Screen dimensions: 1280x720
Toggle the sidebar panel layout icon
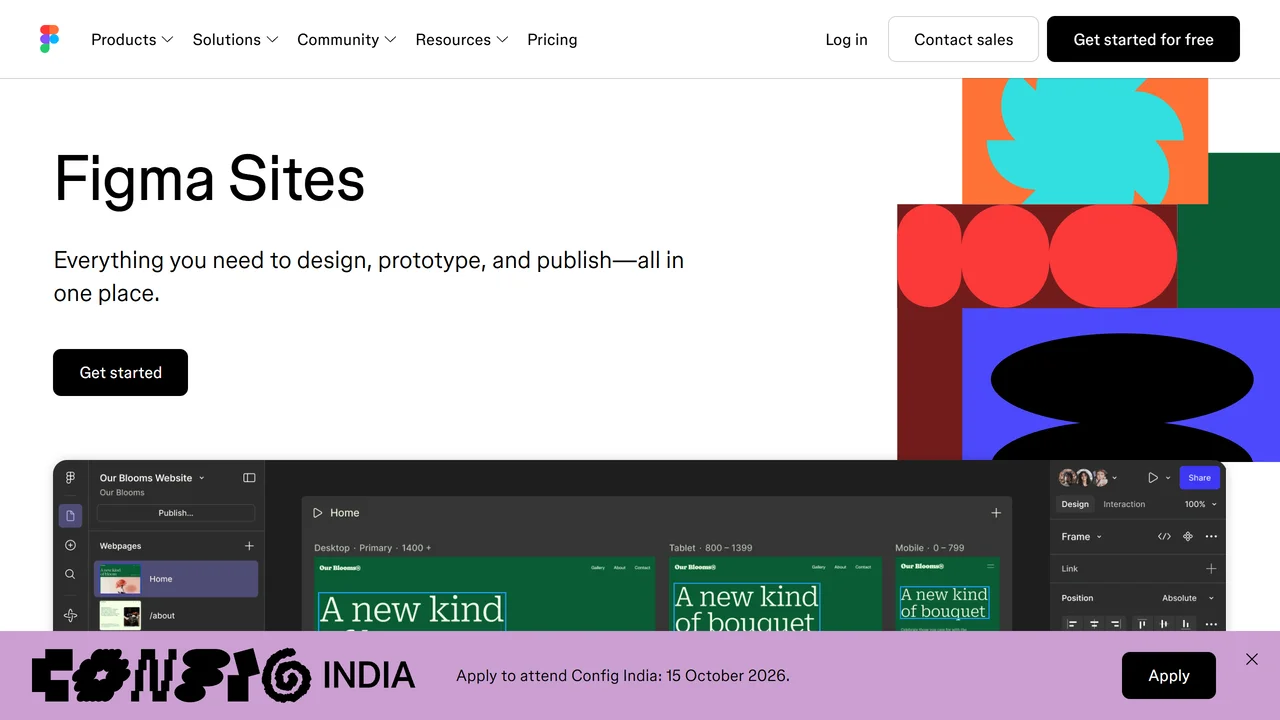pyautogui.click(x=249, y=478)
